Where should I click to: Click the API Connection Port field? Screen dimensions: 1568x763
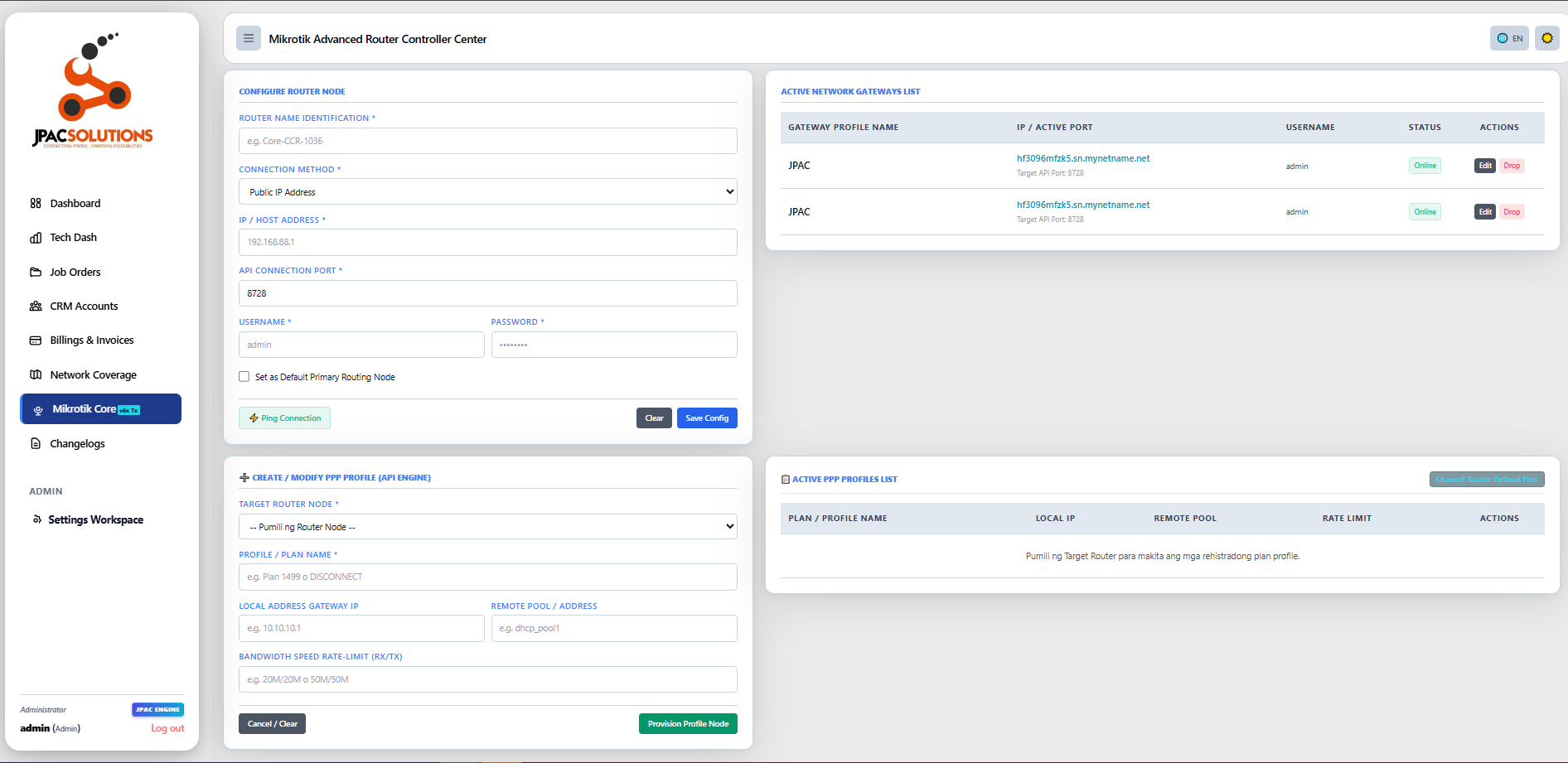[487, 293]
